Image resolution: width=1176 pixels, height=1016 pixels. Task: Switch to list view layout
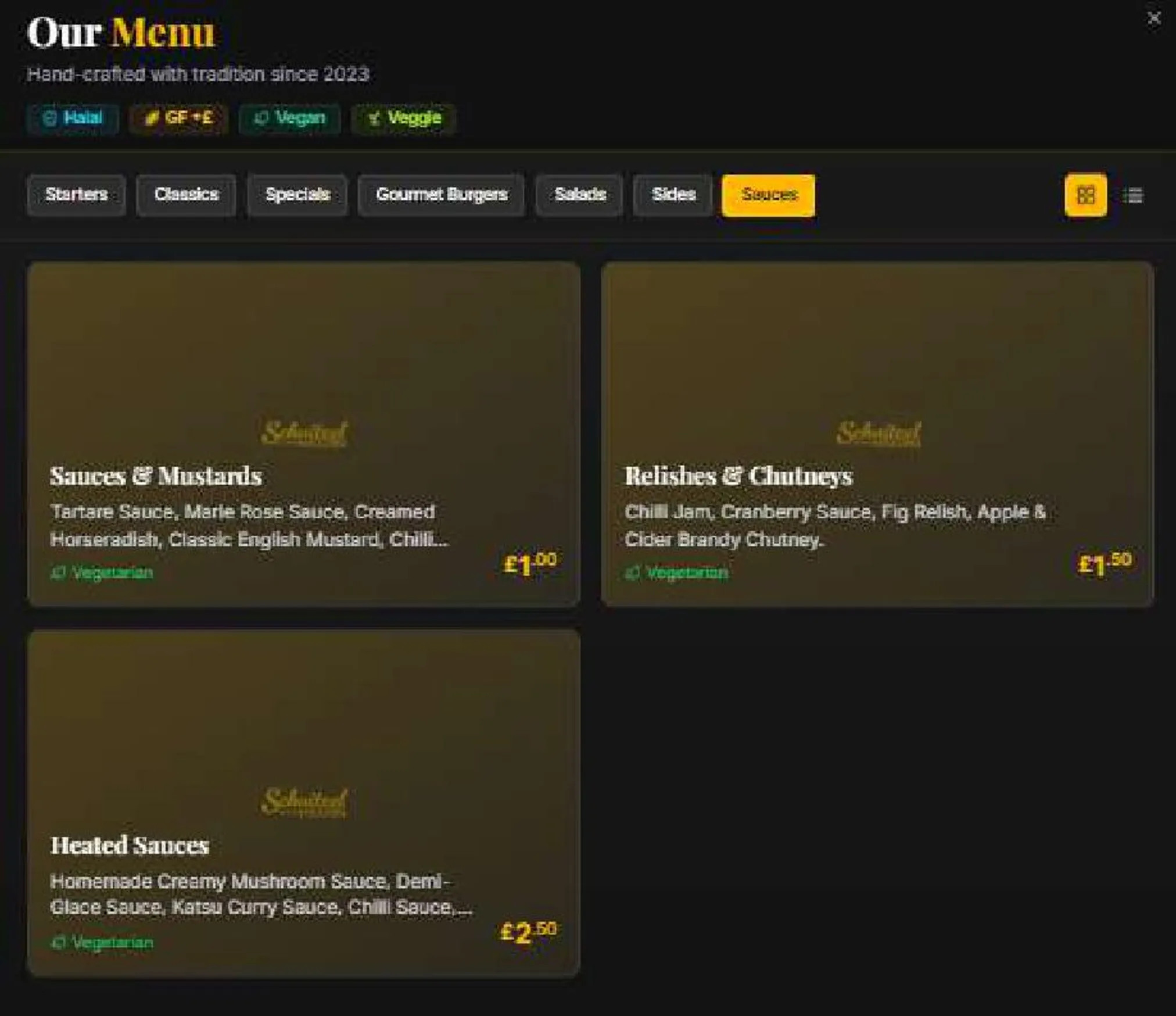click(1133, 195)
